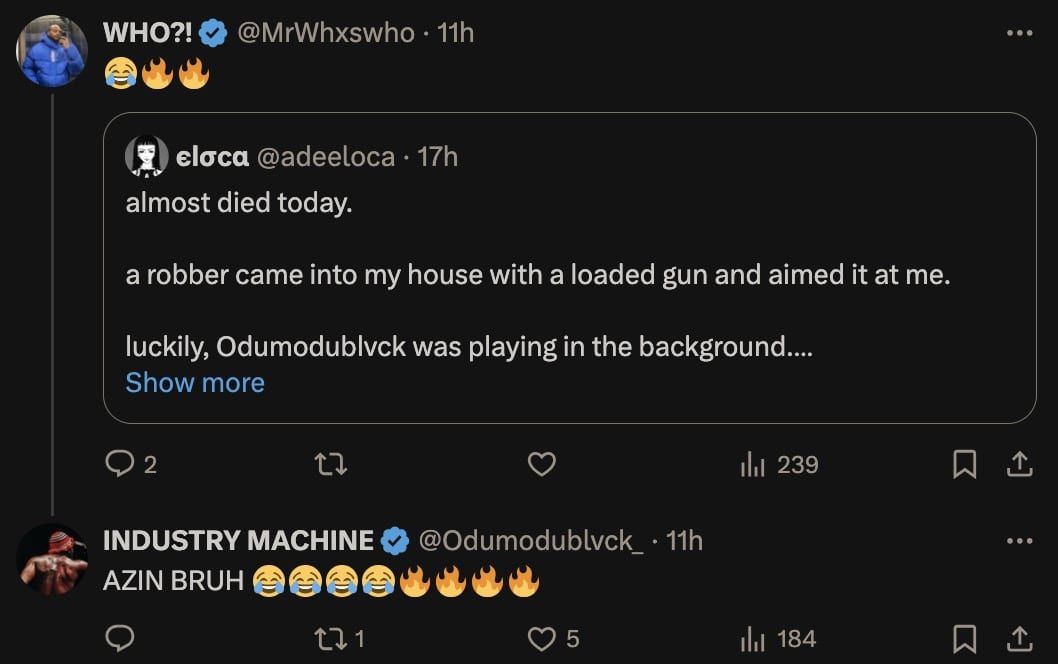Like the WHO?! quote tweet

tap(541, 464)
